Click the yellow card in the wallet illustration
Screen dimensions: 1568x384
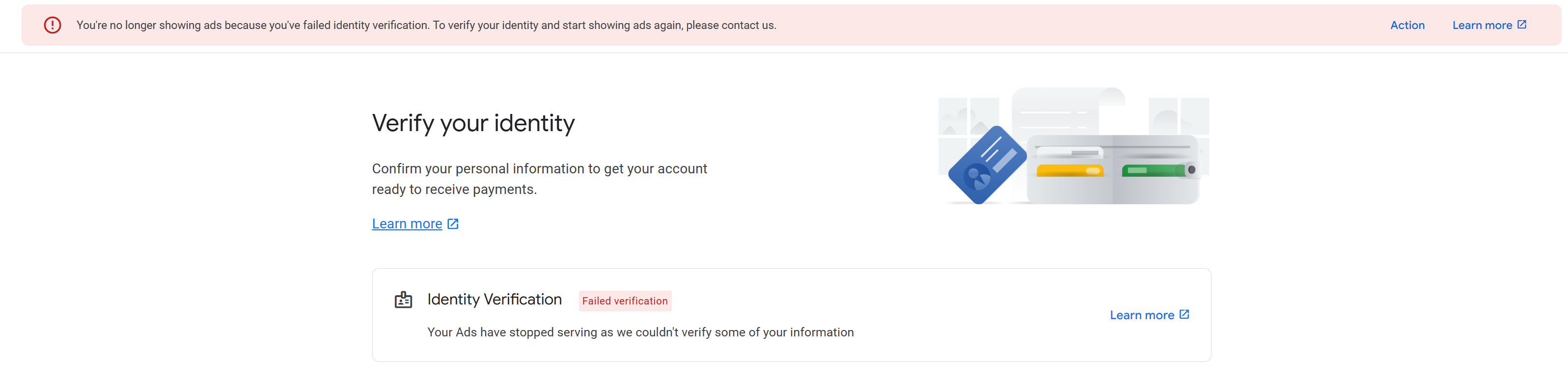pyautogui.click(x=1070, y=170)
